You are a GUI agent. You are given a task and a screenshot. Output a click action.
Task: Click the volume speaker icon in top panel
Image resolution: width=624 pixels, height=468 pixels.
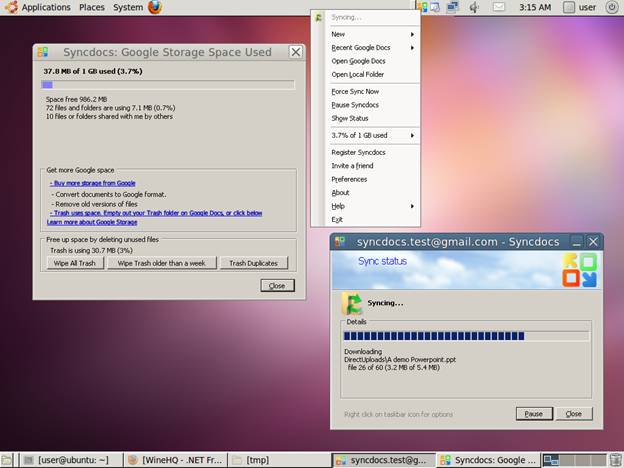pos(474,7)
